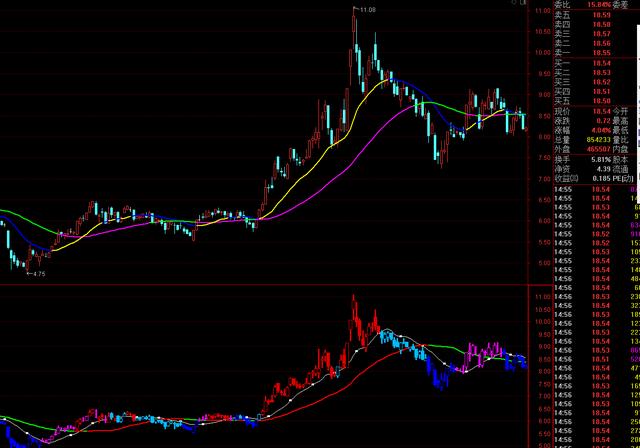This screenshot has width=640, height=448.
Task: Click the 换手 value 5.81%
Action: [x=601, y=160]
